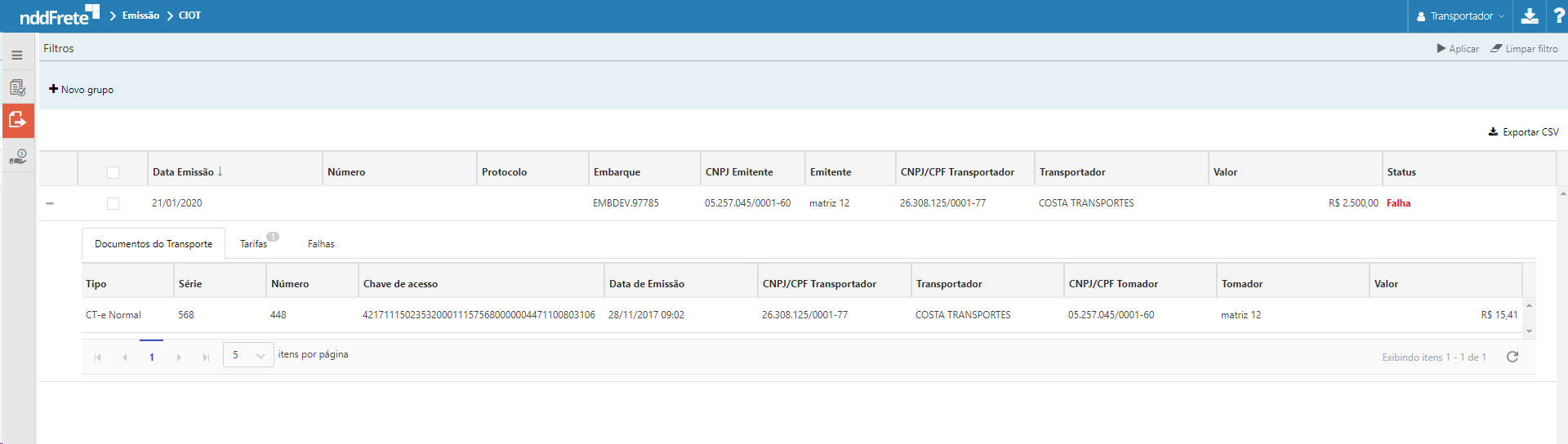Switch to the Tarifas tab
Image resolution: width=1568 pixels, height=444 pixels.
click(253, 244)
